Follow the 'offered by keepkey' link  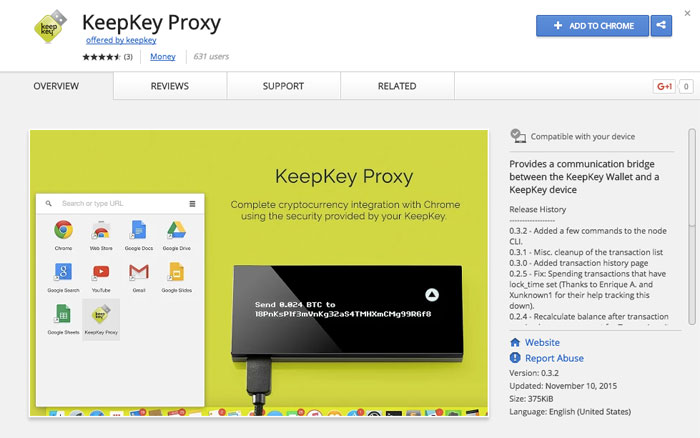point(121,40)
